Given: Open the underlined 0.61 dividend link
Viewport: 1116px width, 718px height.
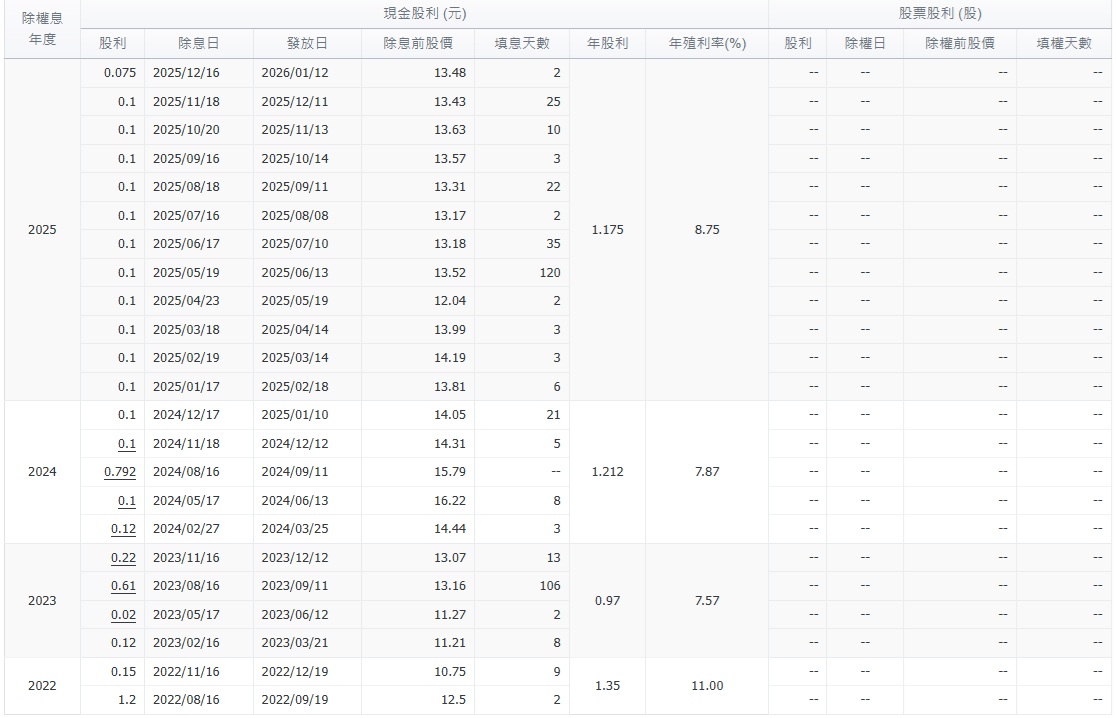Looking at the screenshot, I should click(124, 586).
